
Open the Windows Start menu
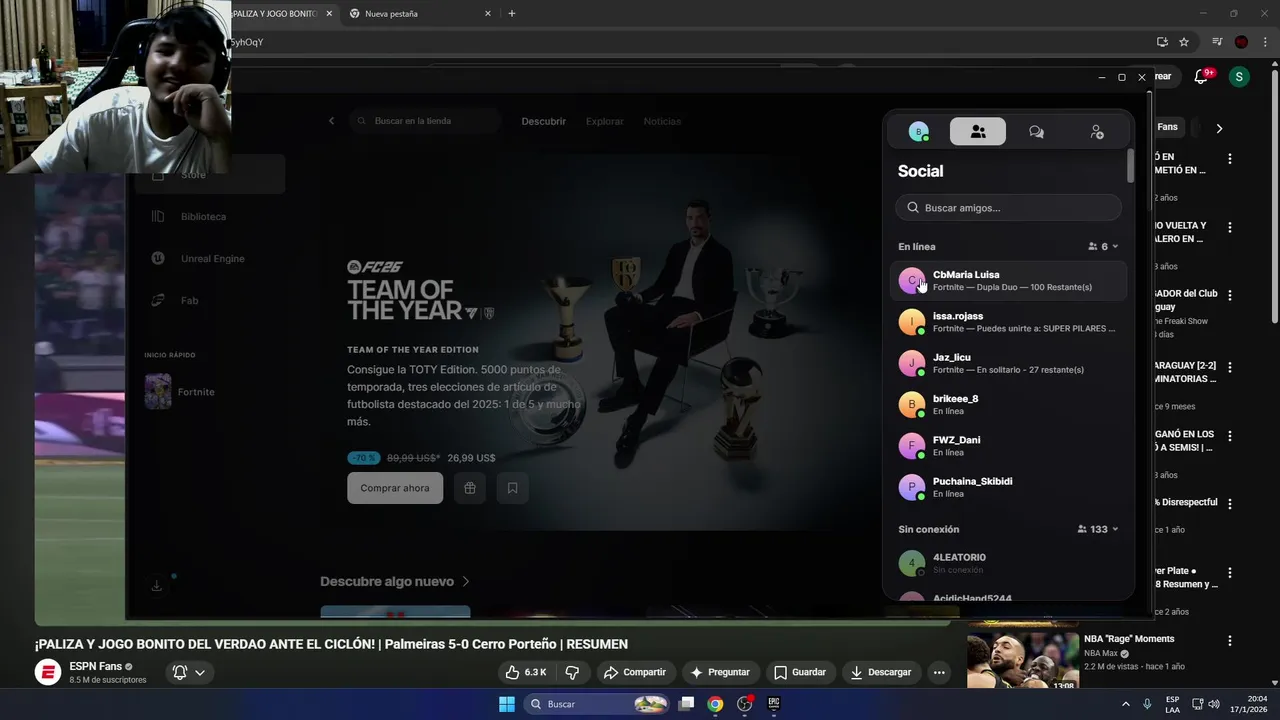click(x=507, y=704)
